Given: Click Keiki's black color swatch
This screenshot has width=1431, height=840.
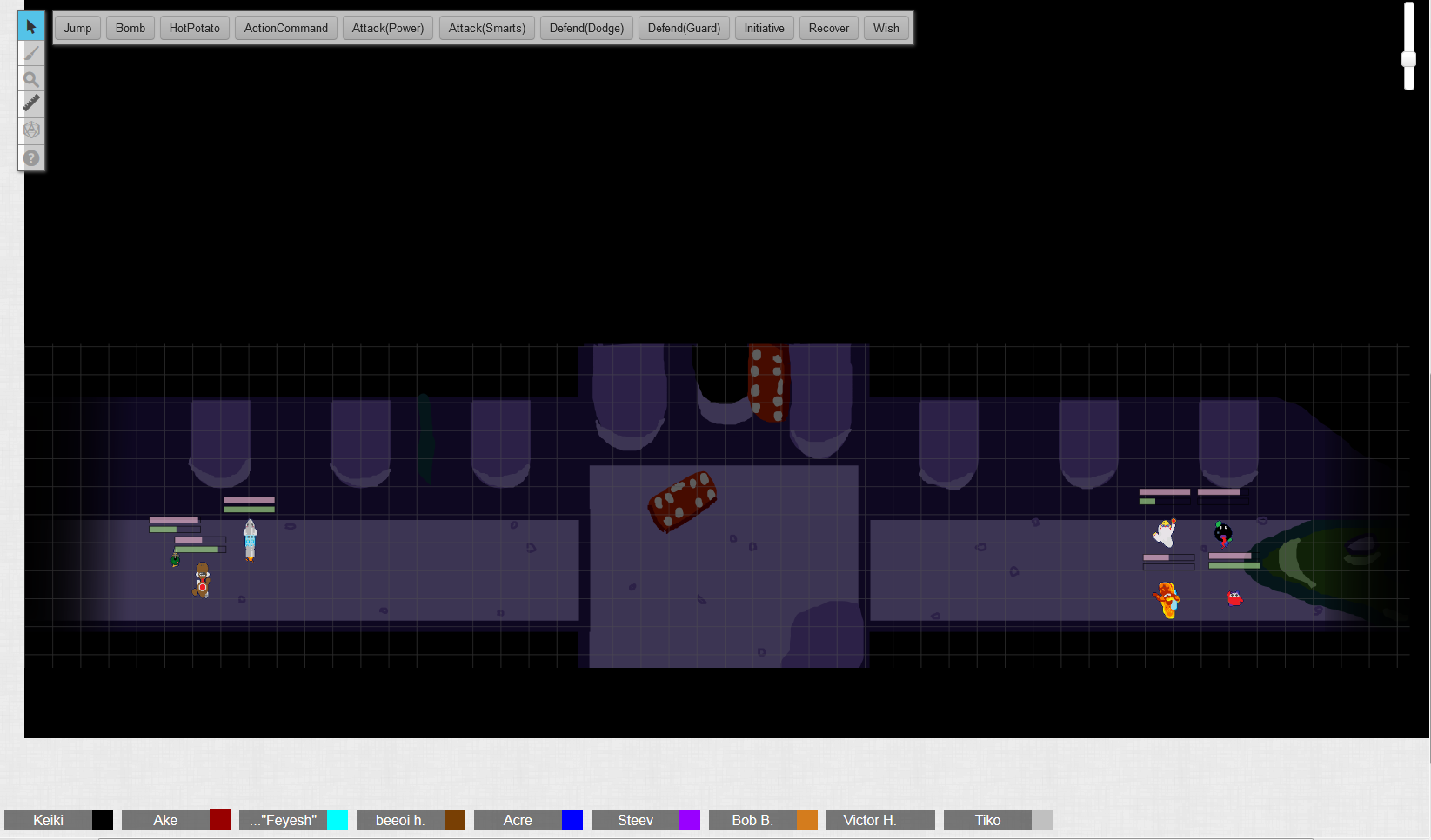Looking at the screenshot, I should point(103,820).
